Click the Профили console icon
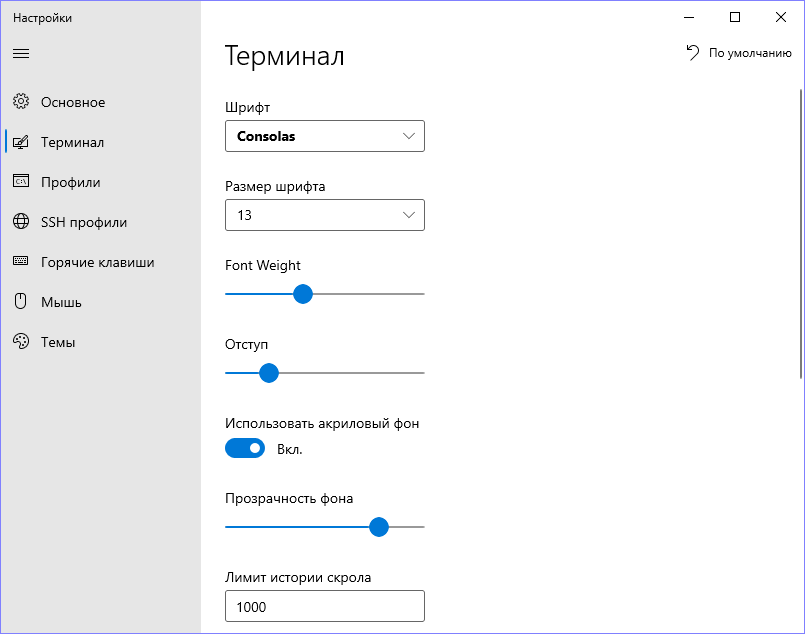The image size is (805, 634). (21, 182)
